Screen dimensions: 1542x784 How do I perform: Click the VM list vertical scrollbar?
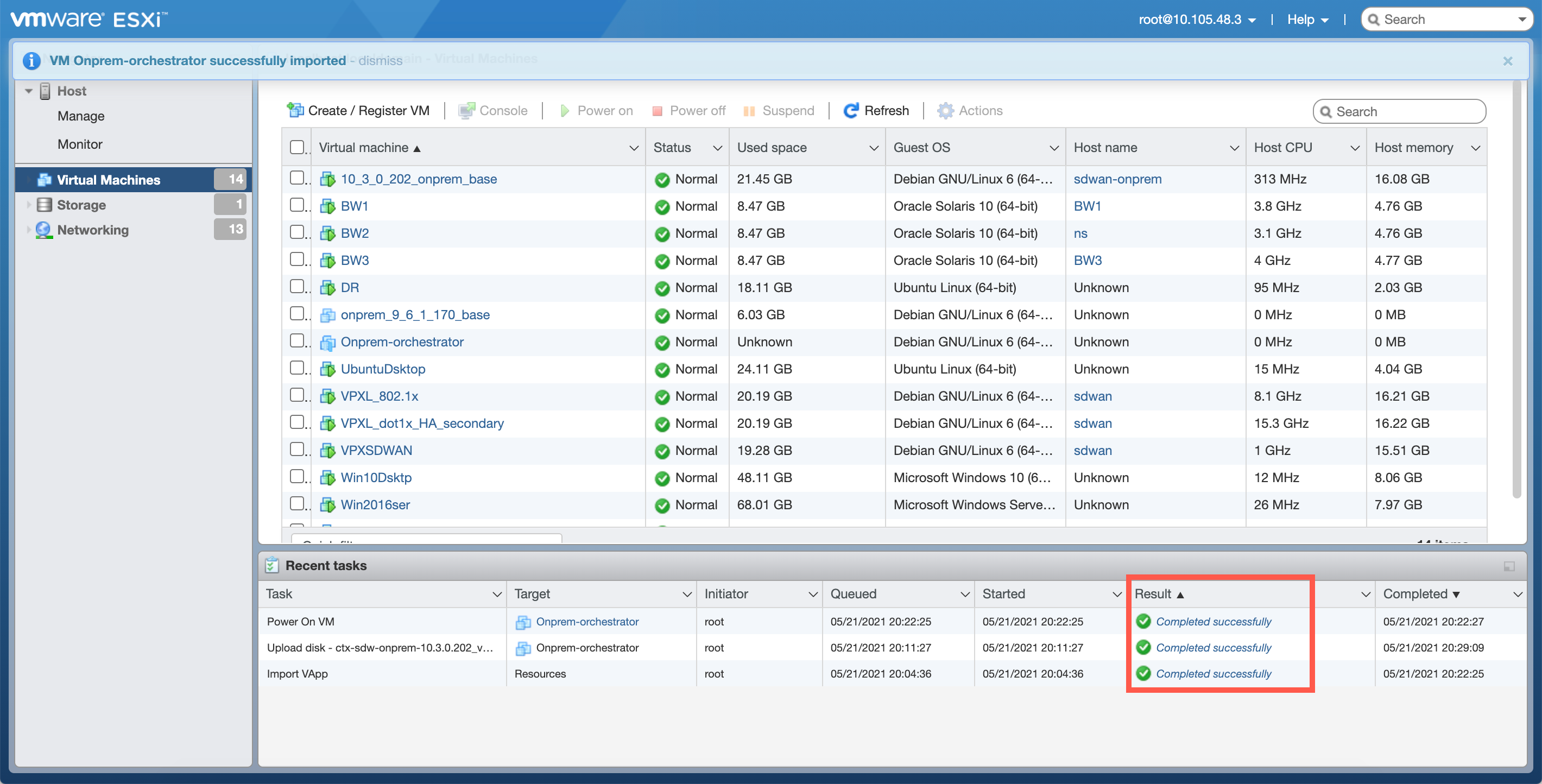(x=1516, y=289)
